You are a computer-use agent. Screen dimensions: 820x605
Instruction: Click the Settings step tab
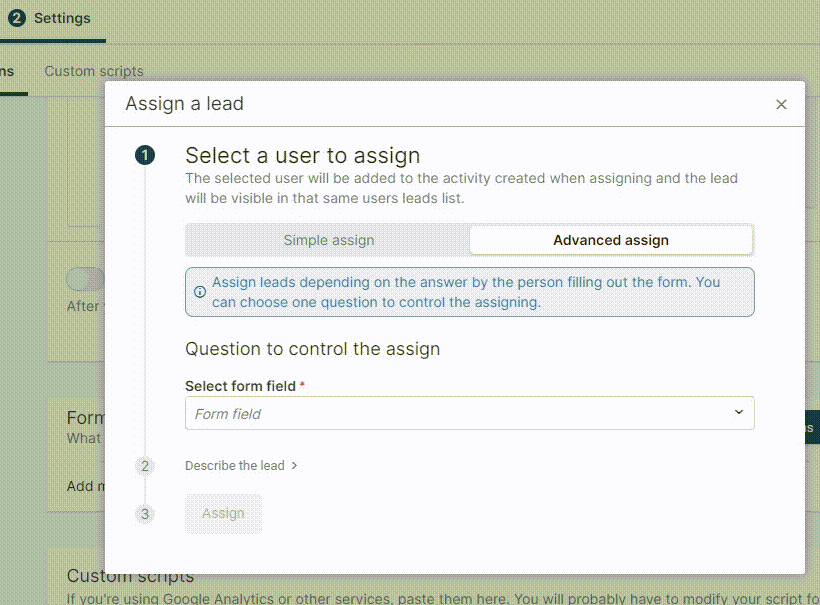coord(50,18)
